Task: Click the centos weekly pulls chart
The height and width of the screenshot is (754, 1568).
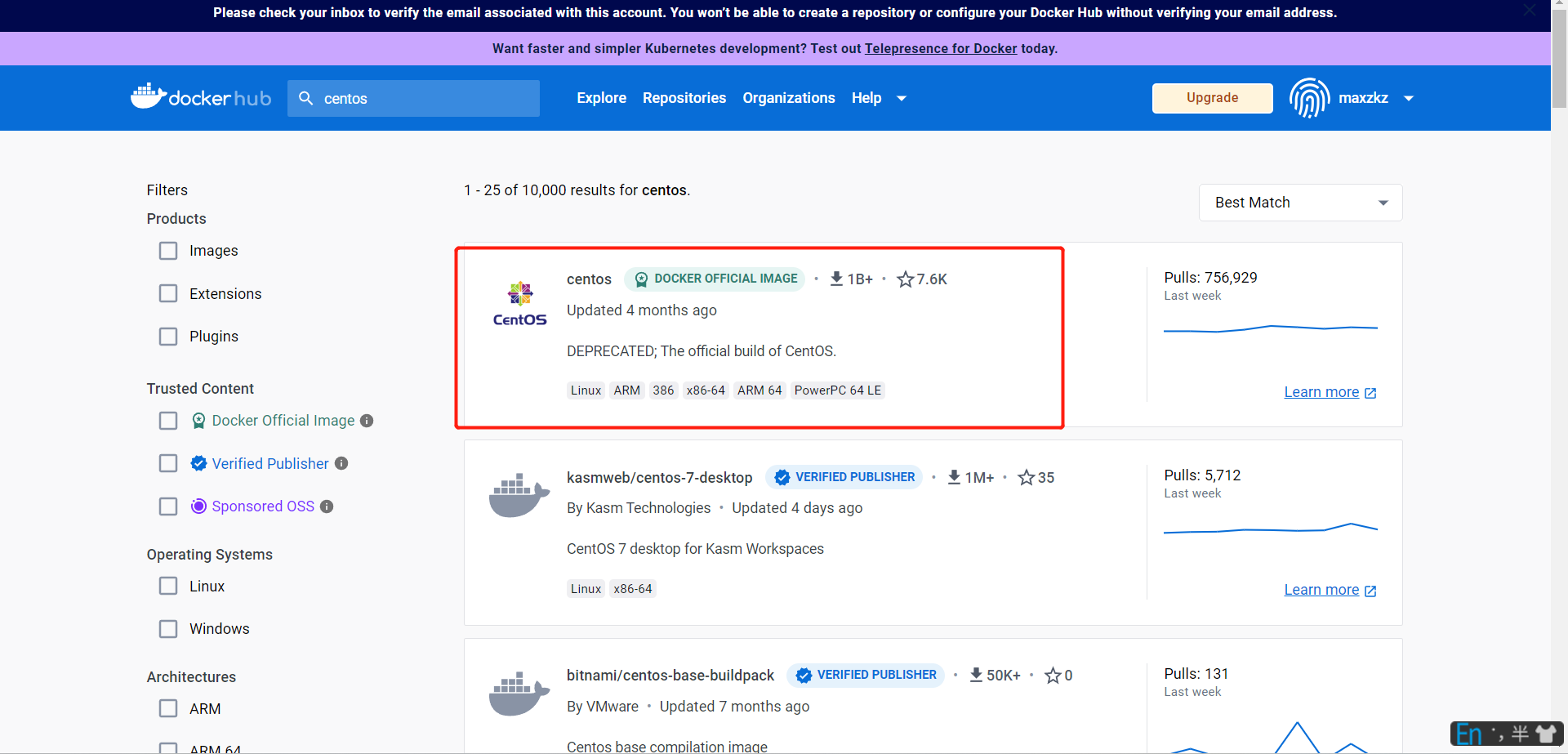Action: tap(1271, 328)
